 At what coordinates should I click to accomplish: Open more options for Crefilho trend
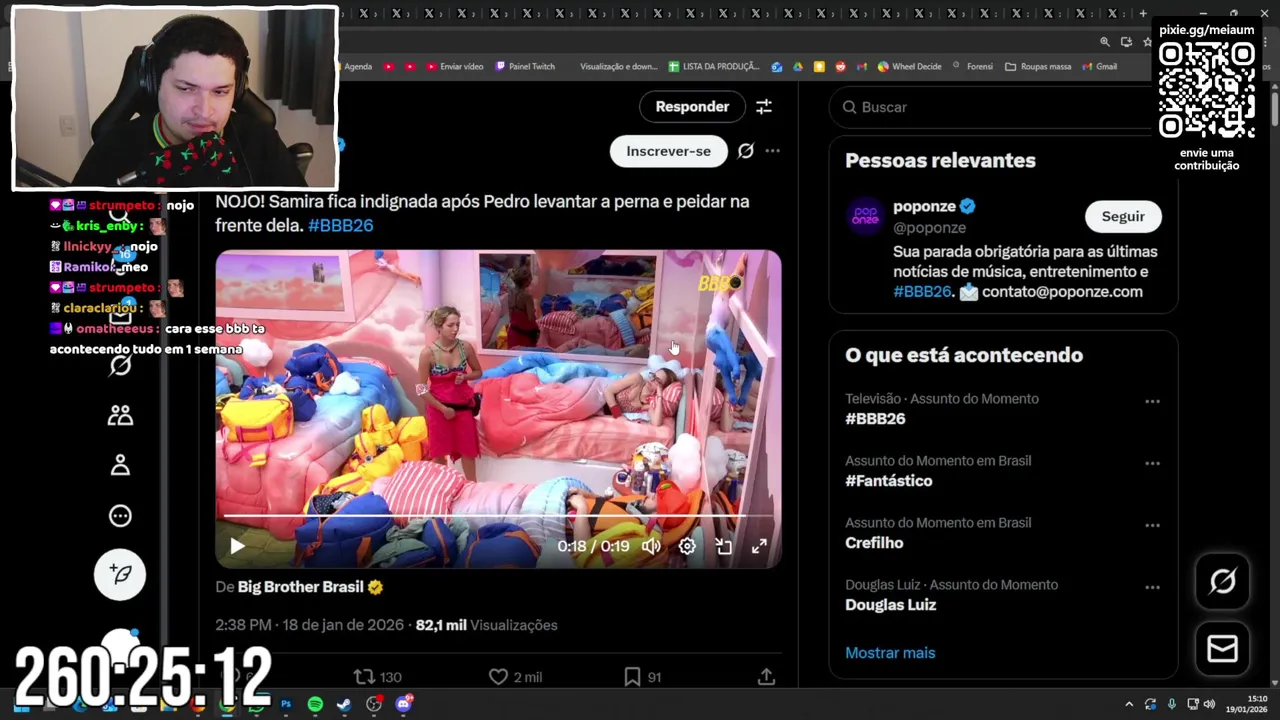pos(1152,525)
